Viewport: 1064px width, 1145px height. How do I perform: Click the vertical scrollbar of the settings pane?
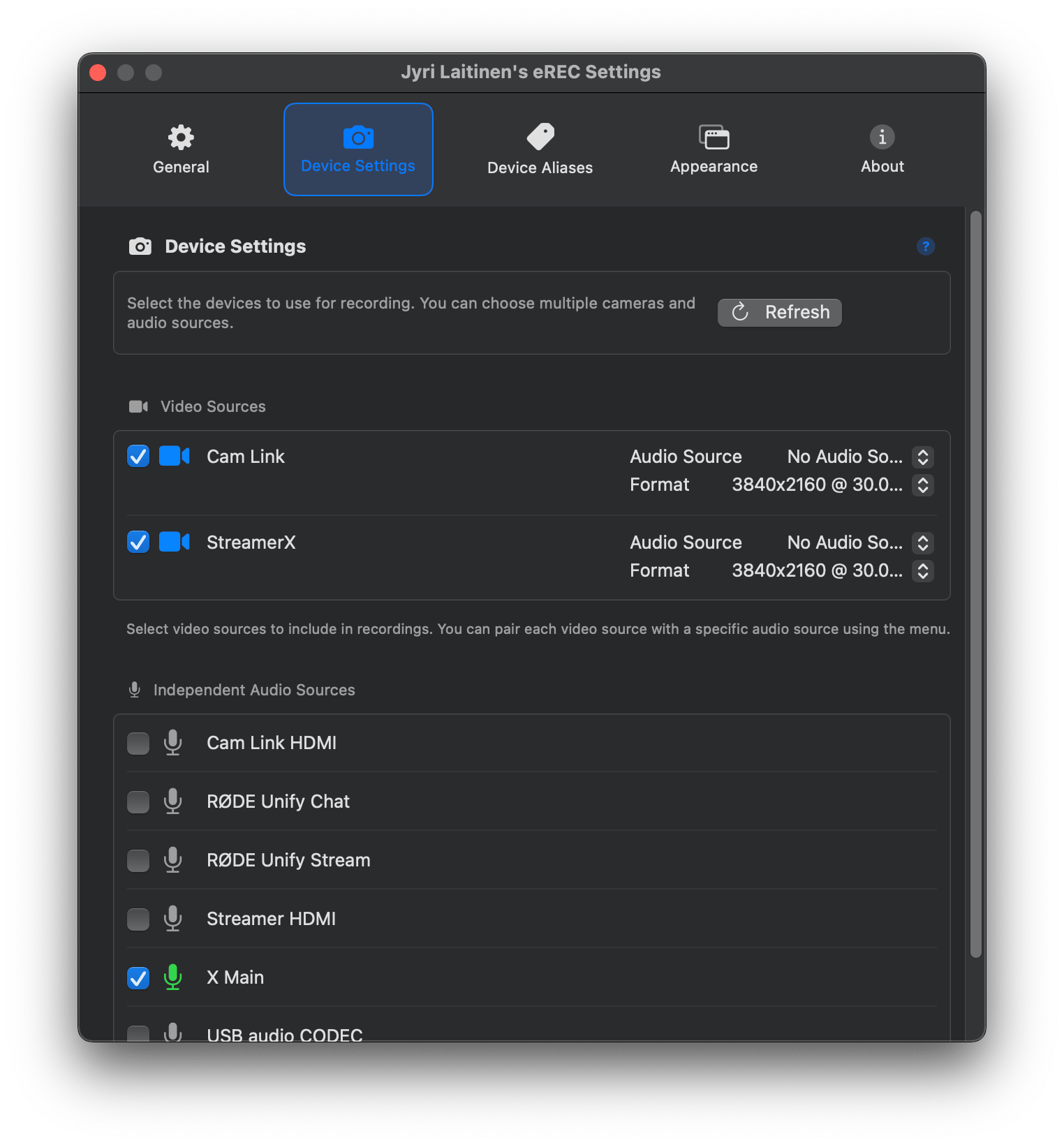pos(976,584)
